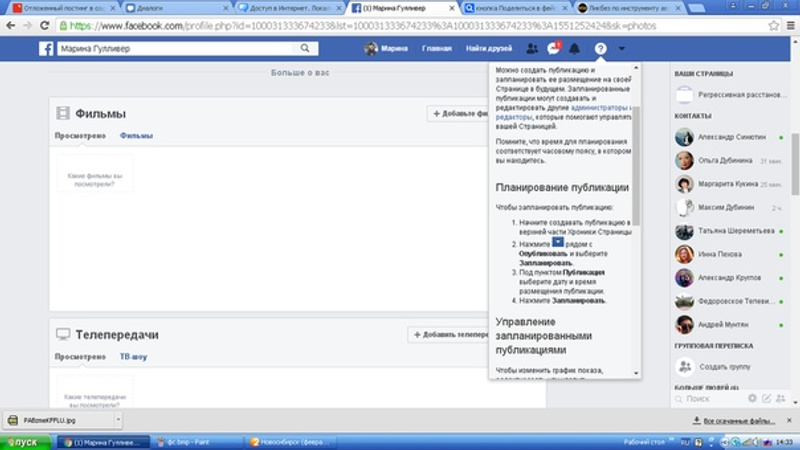This screenshot has width=800, height=450.
Task: Click the help panel scrollbar thumb
Action: coord(636,166)
